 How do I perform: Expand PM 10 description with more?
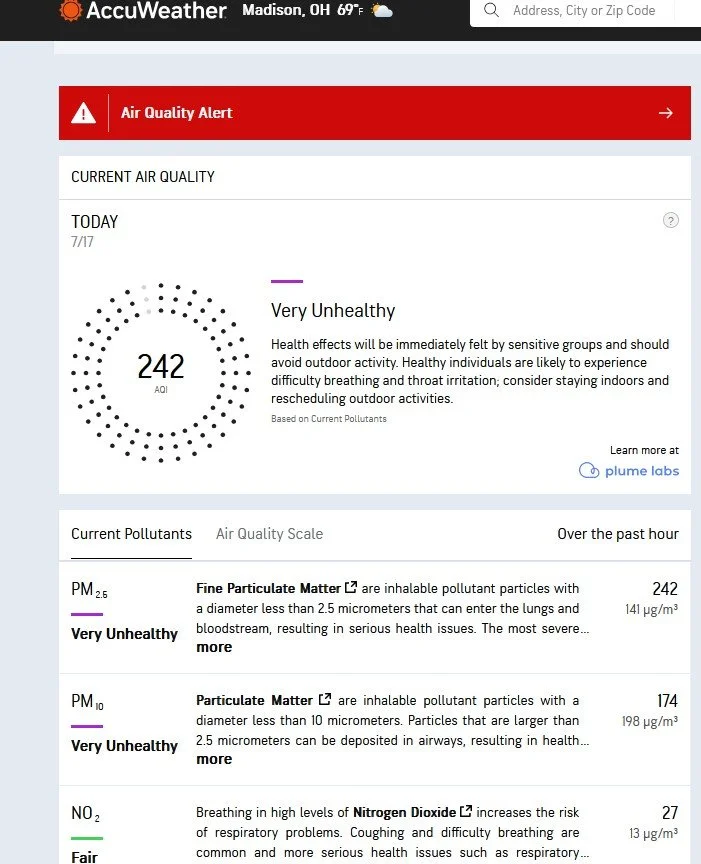pos(214,759)
